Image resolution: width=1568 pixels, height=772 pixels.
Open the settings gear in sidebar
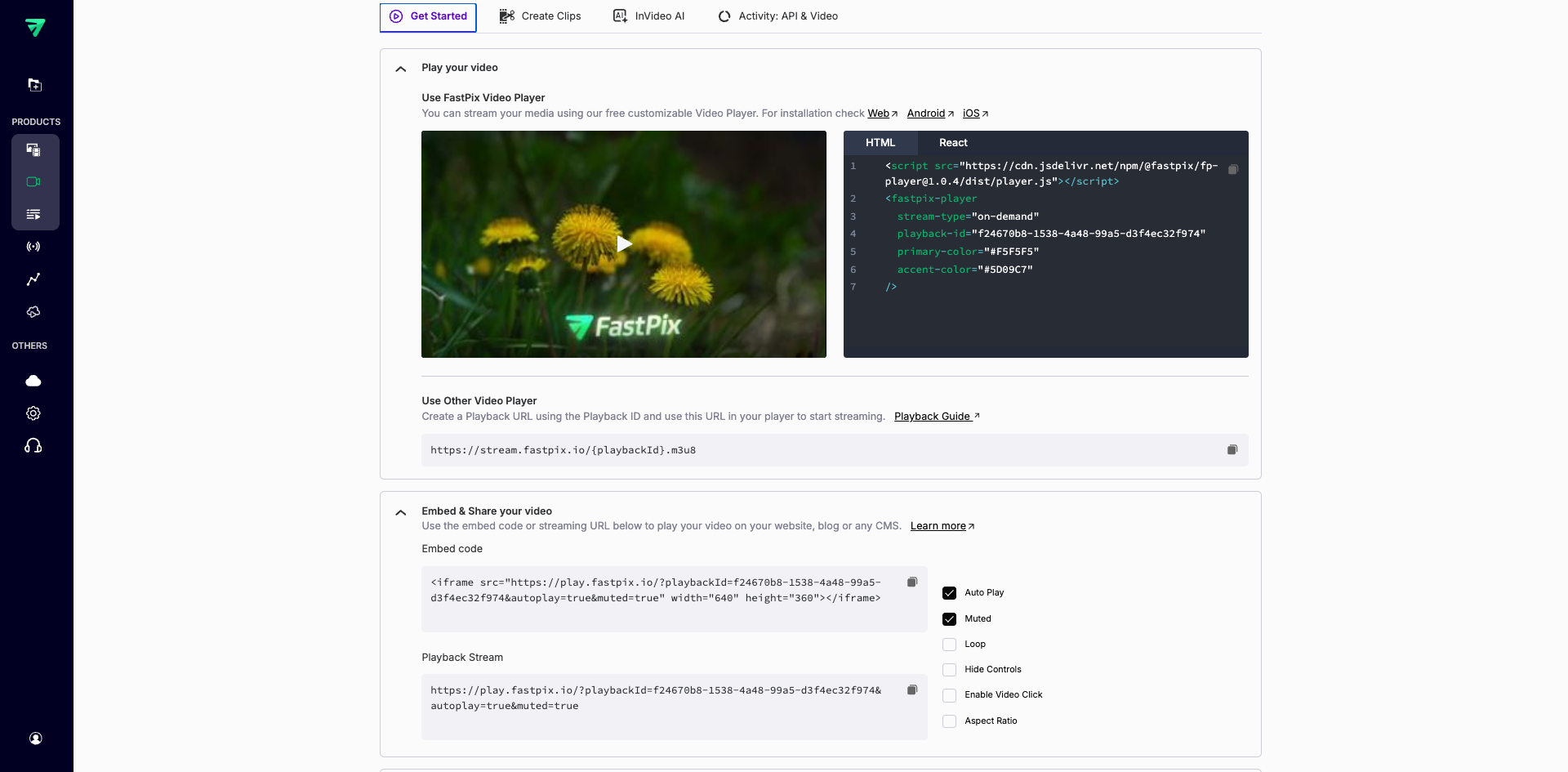[x=33, y=413]
